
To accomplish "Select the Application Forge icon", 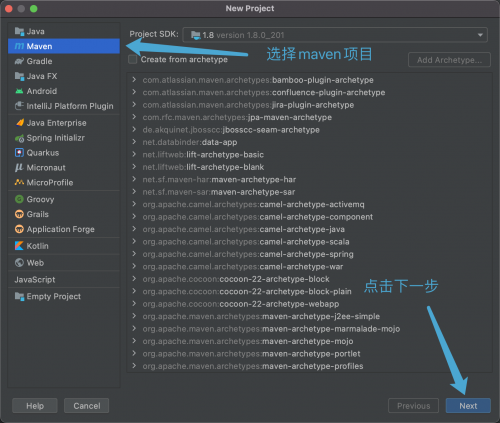I will 19,229.
